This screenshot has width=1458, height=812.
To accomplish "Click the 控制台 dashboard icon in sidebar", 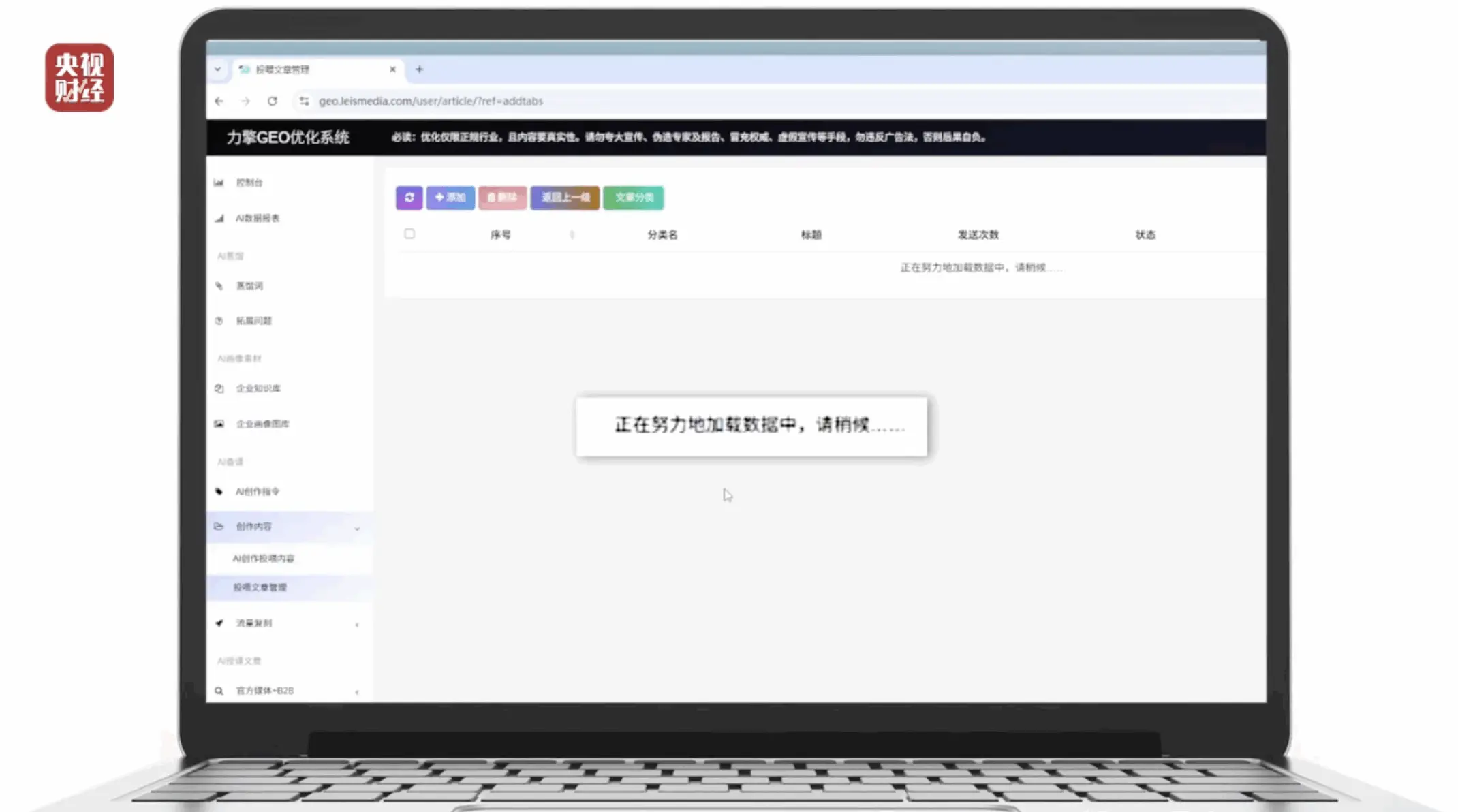I will pos(219,183).
